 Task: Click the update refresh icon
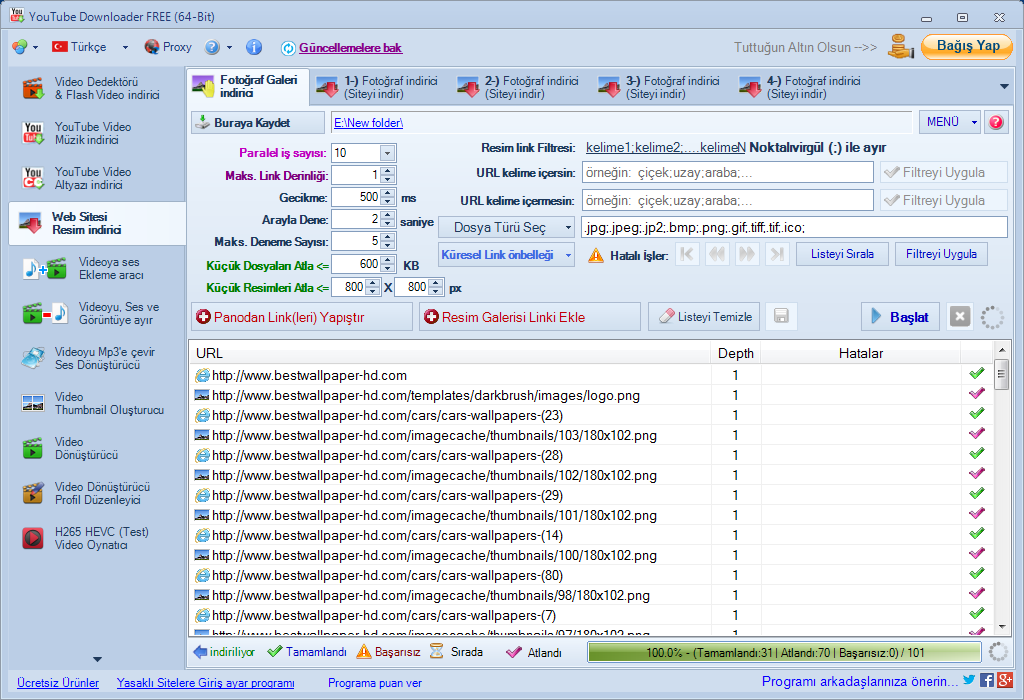tap(288, 48)
